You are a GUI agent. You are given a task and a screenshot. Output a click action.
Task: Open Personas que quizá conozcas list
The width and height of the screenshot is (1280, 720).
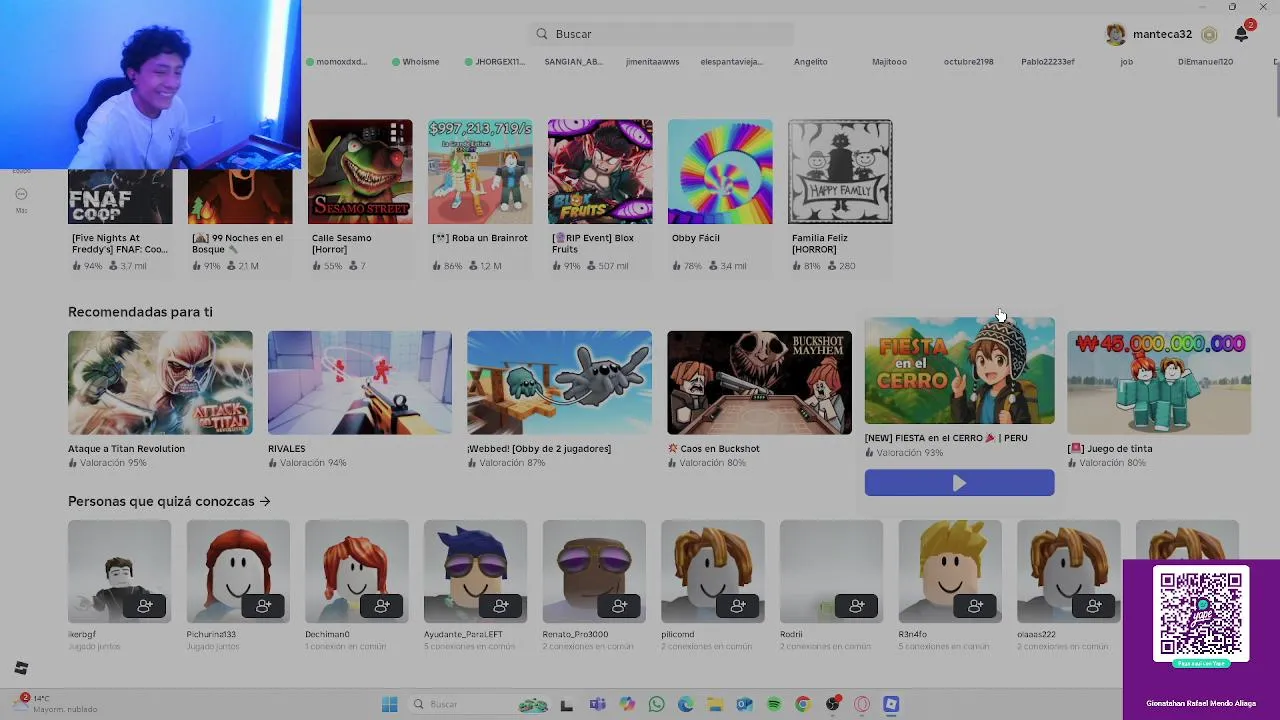[169, 501]
